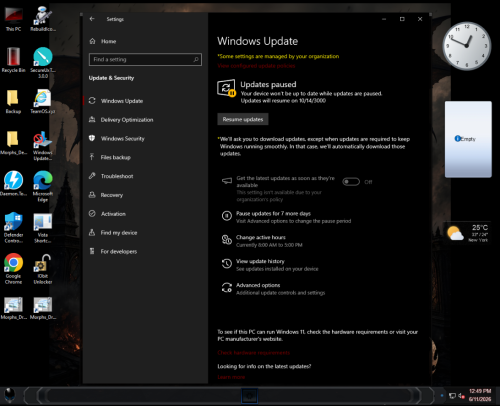Click the back arrow in Settings
The image size is (500, 406).
[x=92, y=19]
